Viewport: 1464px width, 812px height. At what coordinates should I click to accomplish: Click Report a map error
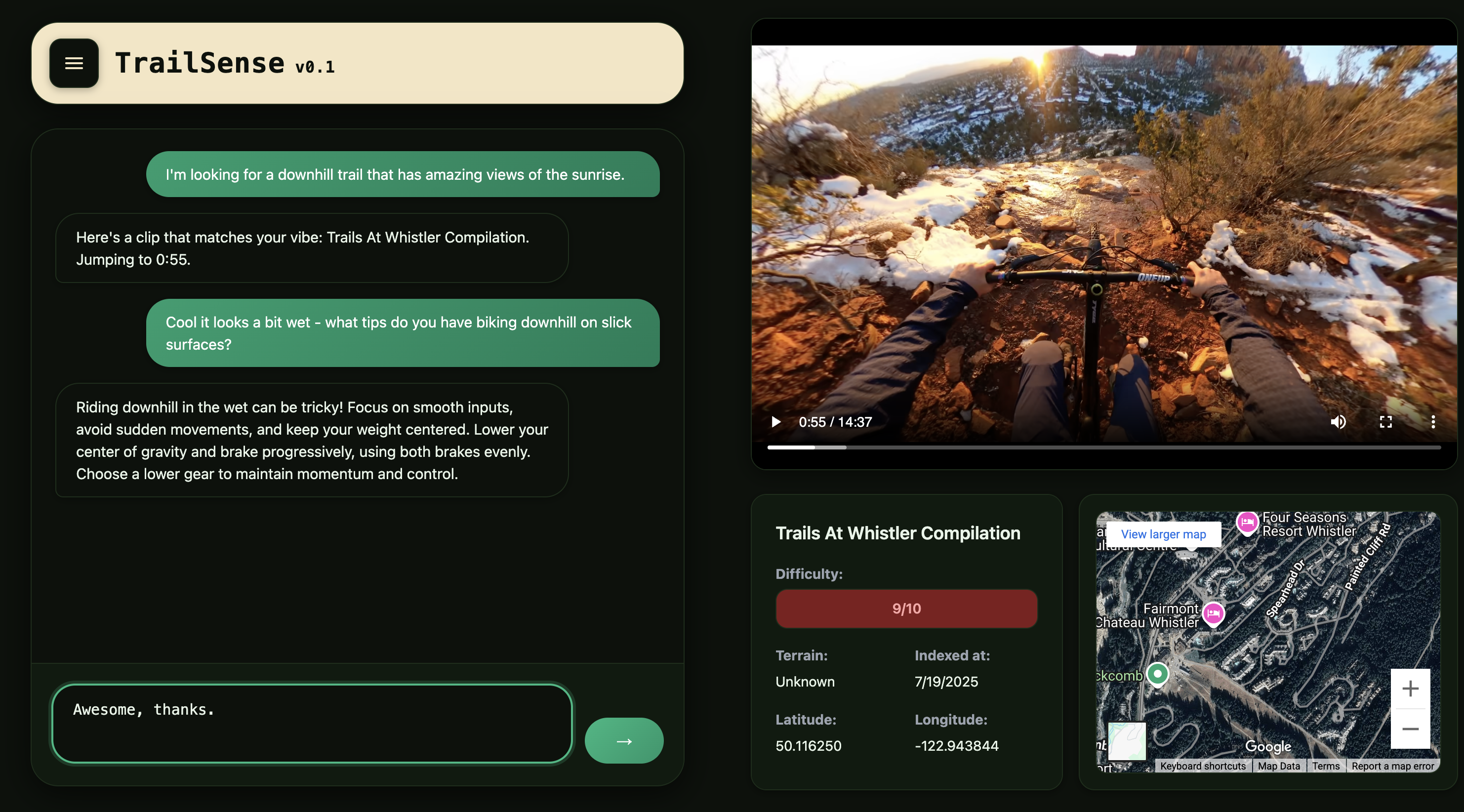(1392, 766)
